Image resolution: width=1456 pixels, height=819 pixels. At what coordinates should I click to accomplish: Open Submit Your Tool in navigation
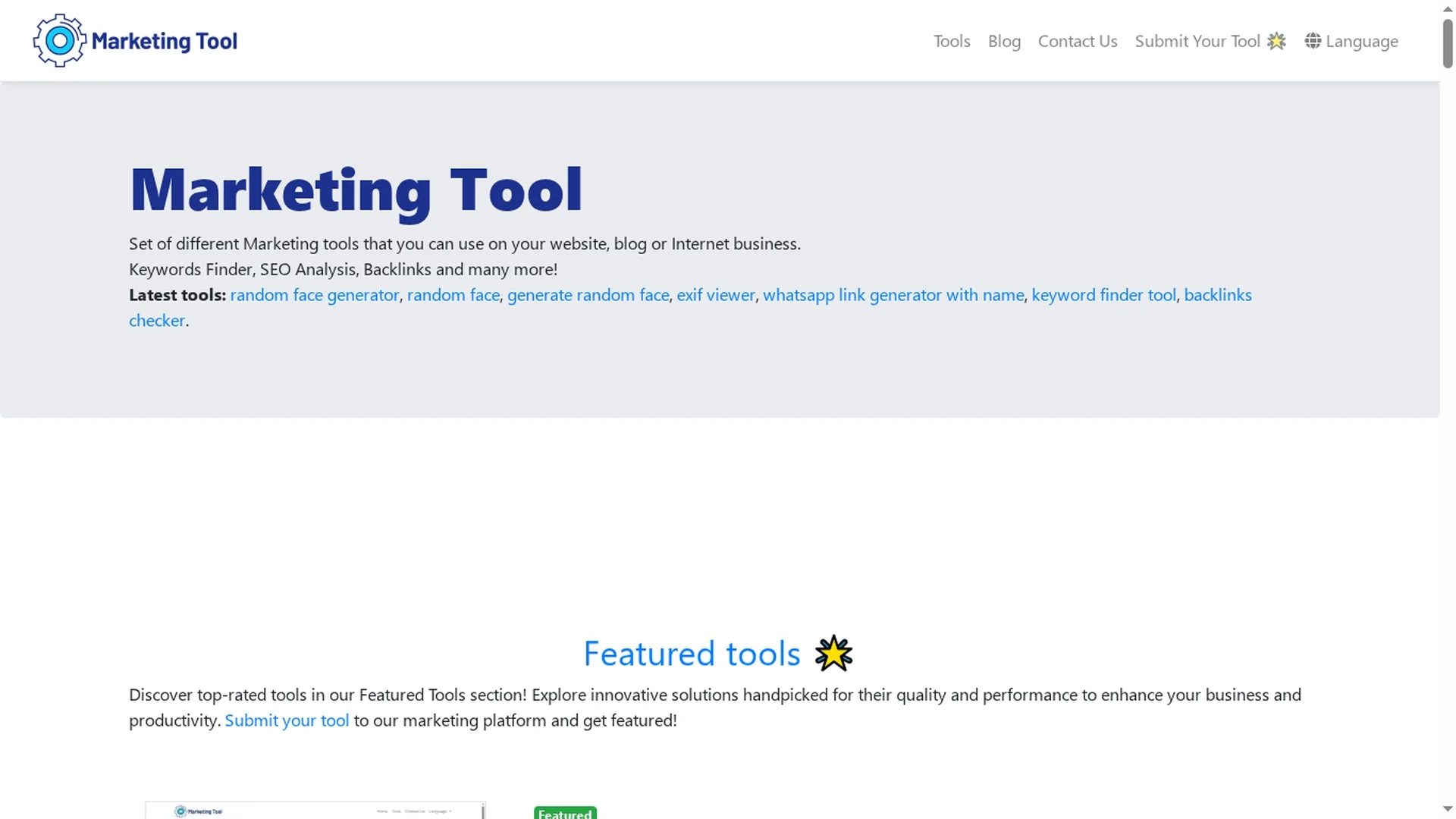tap(1210, 41)
